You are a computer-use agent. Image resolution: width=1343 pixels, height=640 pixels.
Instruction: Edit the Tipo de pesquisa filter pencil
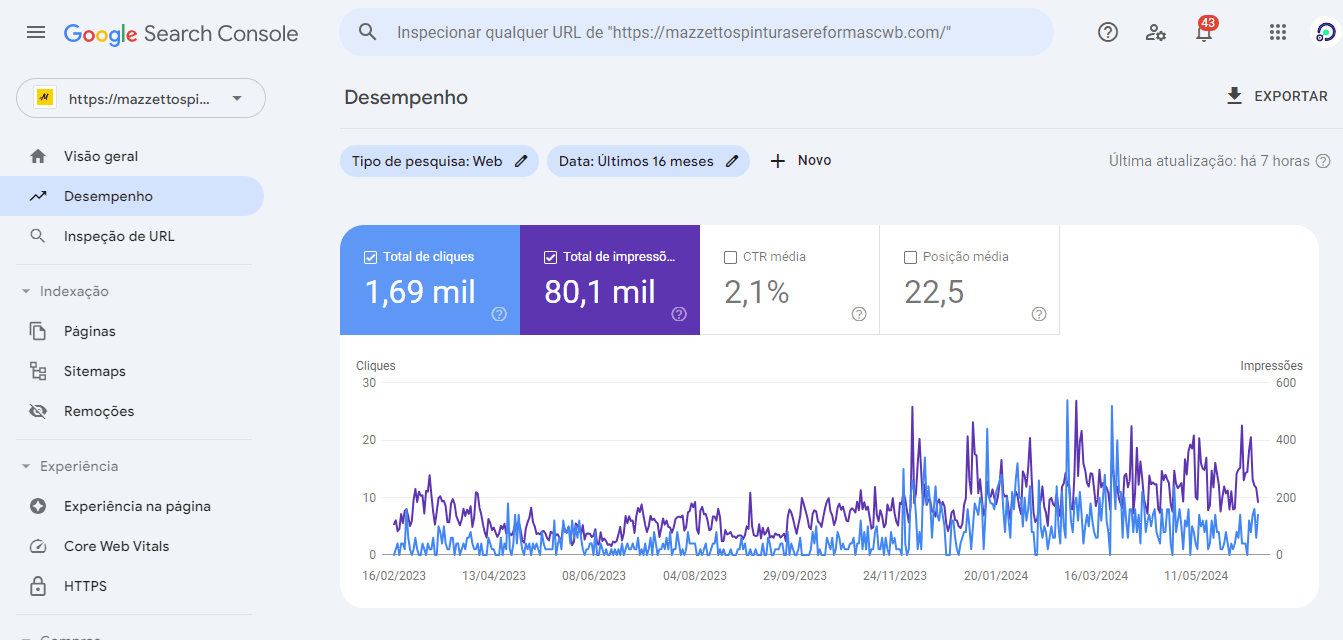[521, 161]
